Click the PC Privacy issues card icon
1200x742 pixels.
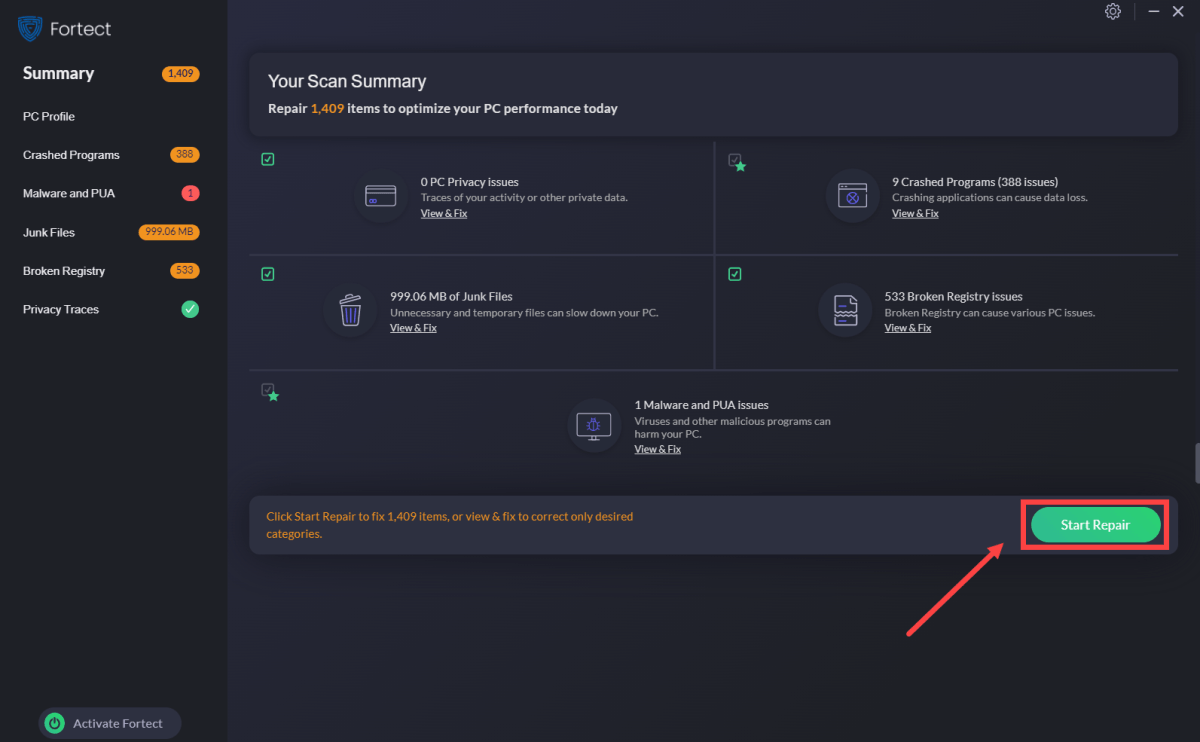pyautogui.click(x=380, y=196)
